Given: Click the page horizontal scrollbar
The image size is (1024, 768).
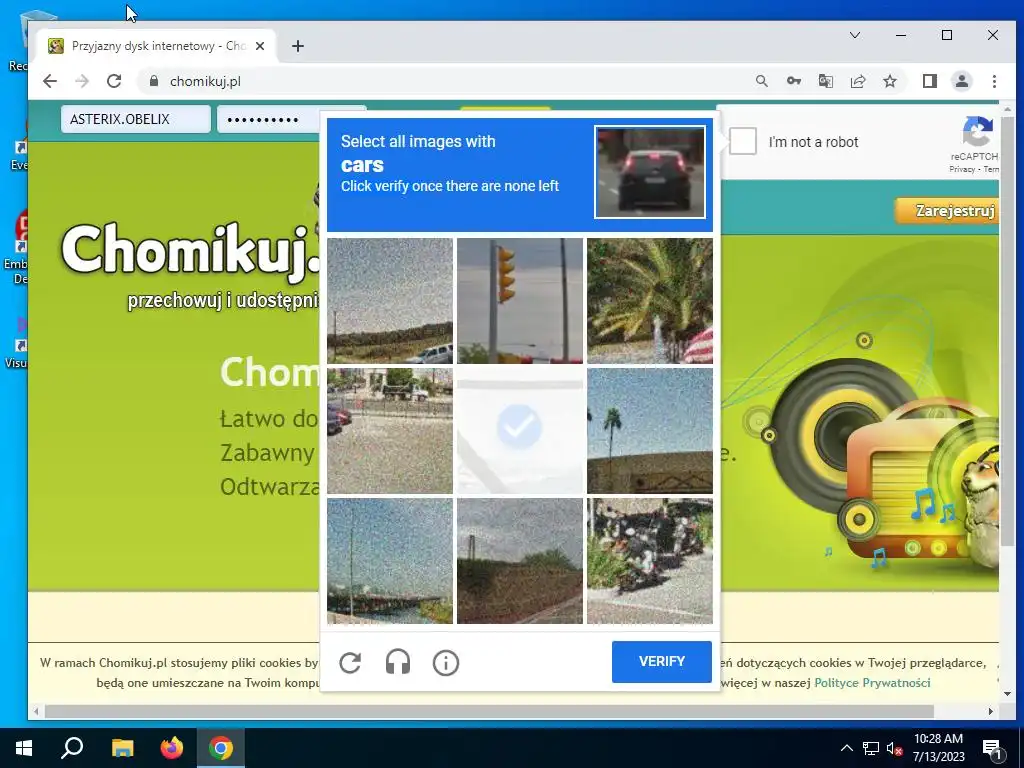Looking at the screenshot, I should pyautogui.click(x=489, y=711).
